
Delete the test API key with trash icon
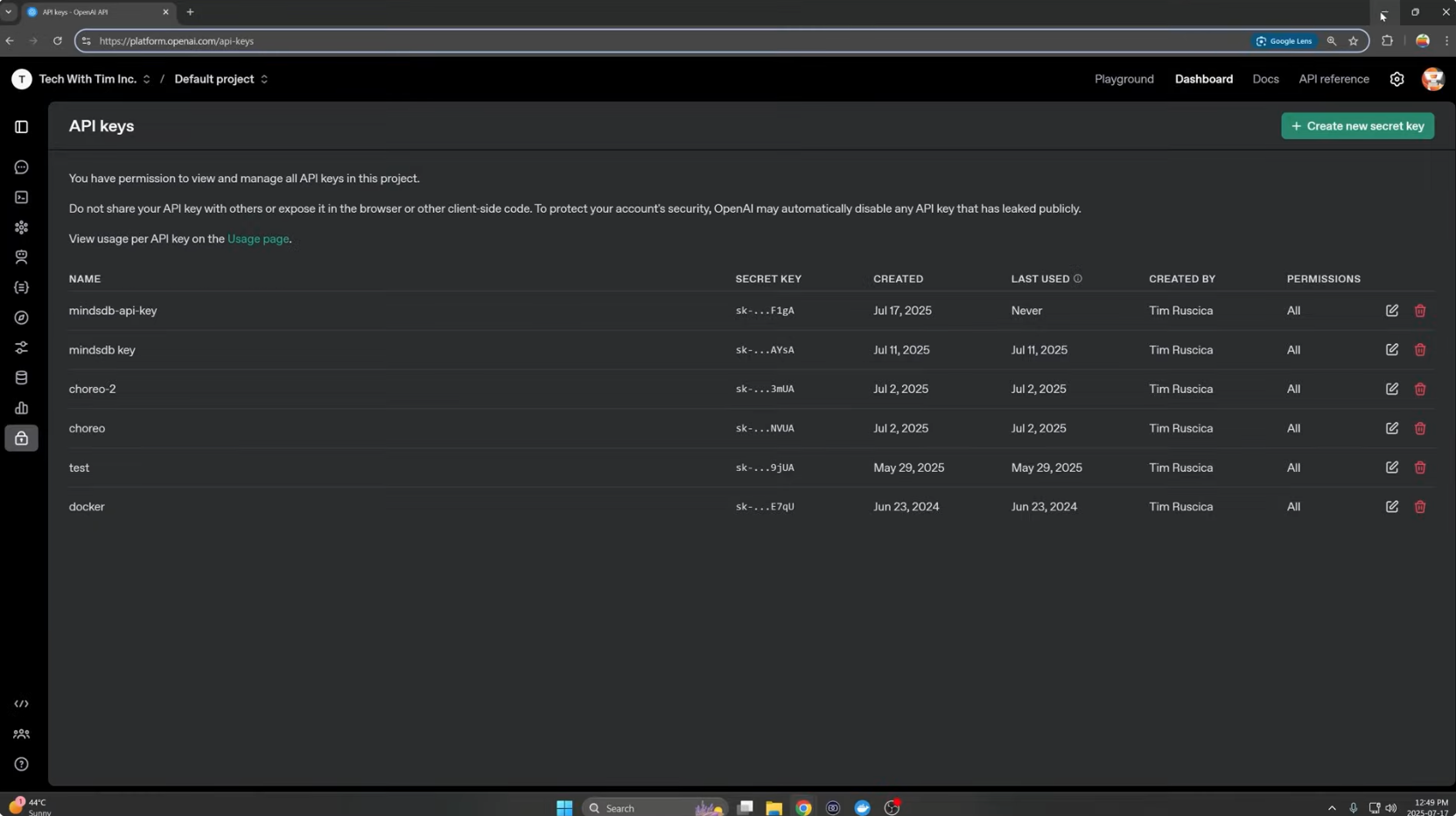(1420, 468)
